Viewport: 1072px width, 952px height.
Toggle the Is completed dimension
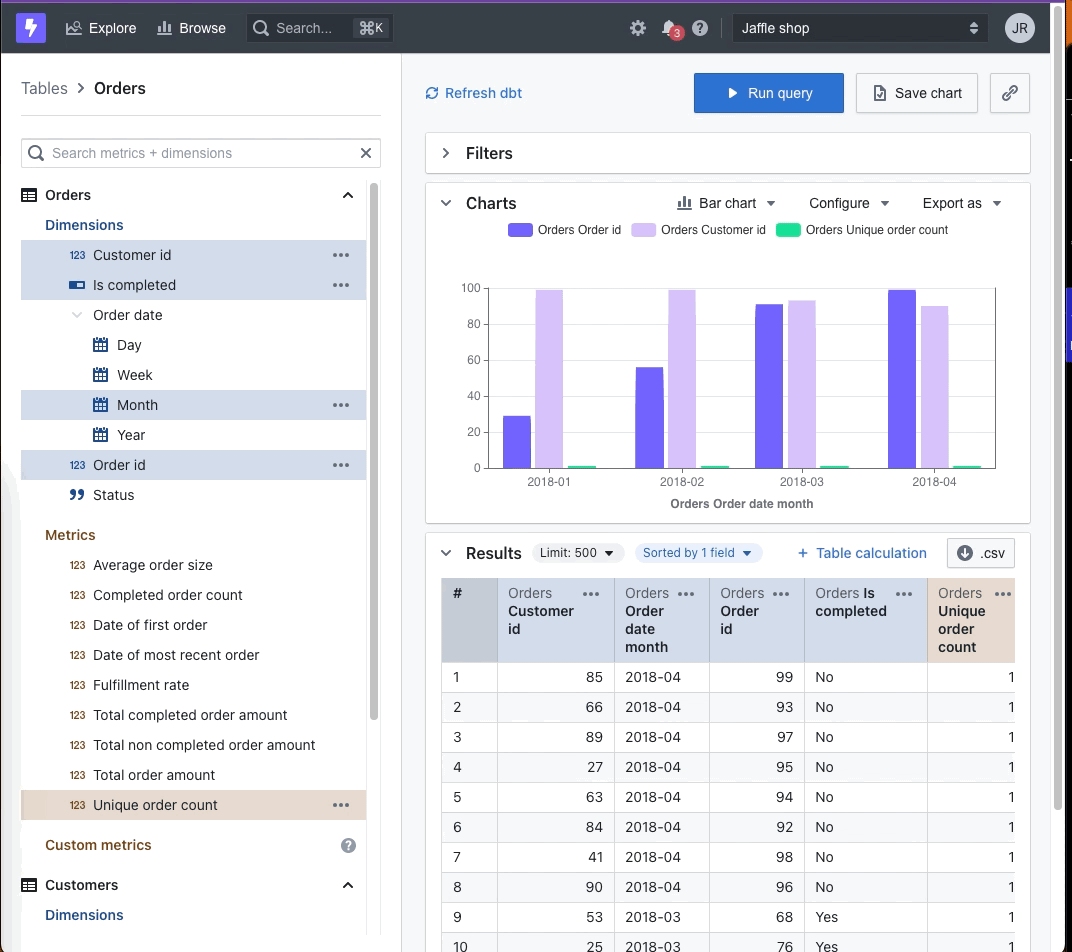coord(193,285)
